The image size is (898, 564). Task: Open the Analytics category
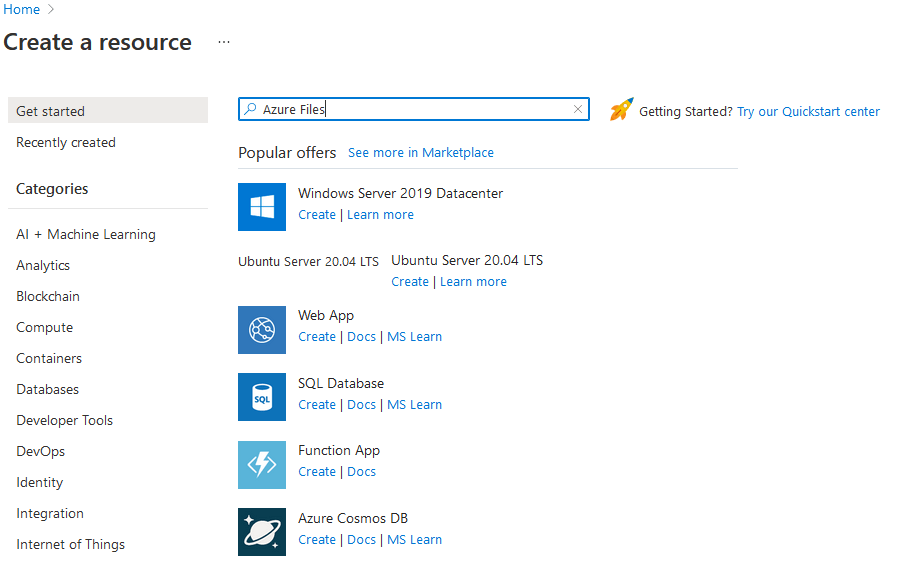pyautogui.click(x=43, y=266)
